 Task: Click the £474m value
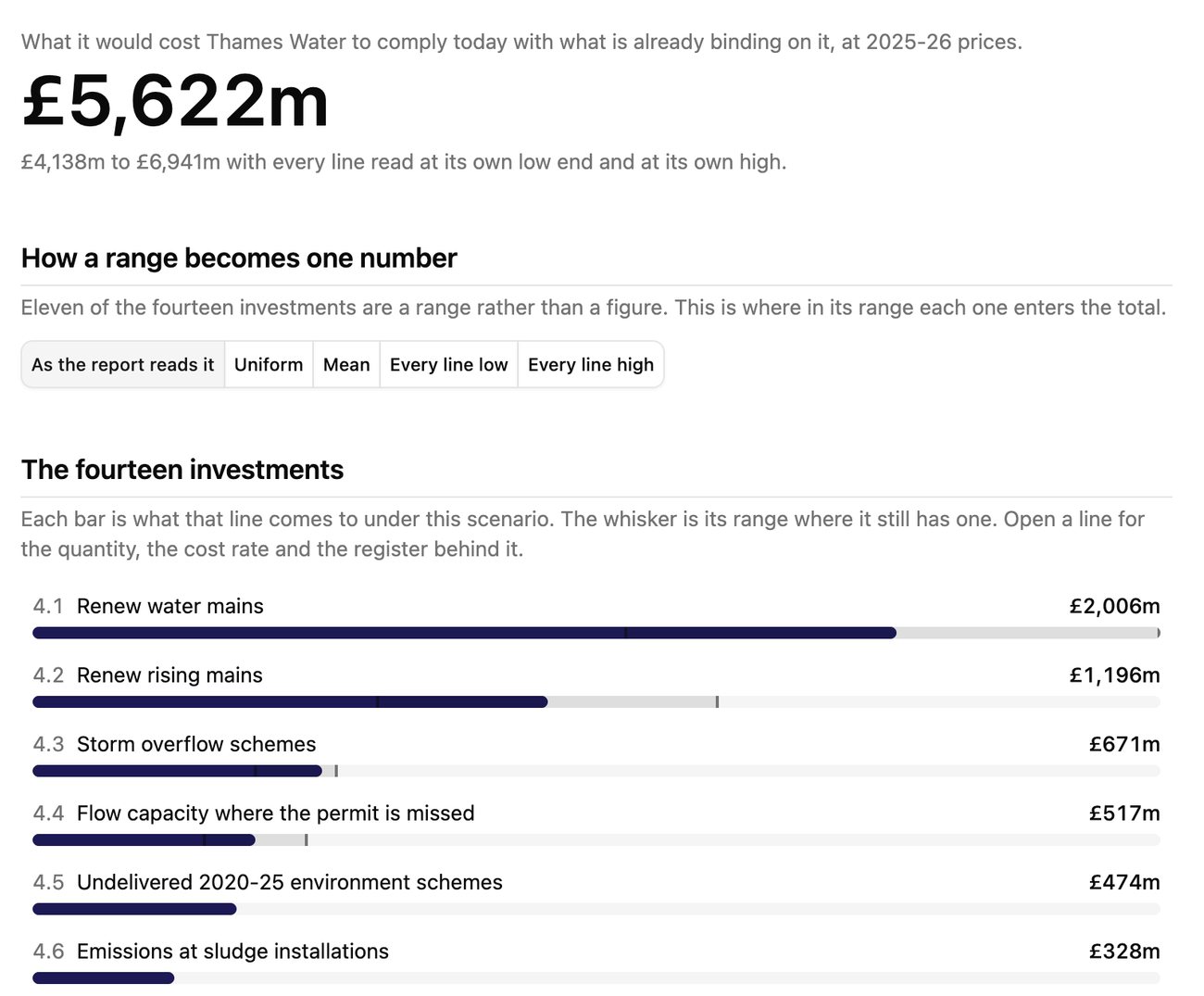(1124, 882)
